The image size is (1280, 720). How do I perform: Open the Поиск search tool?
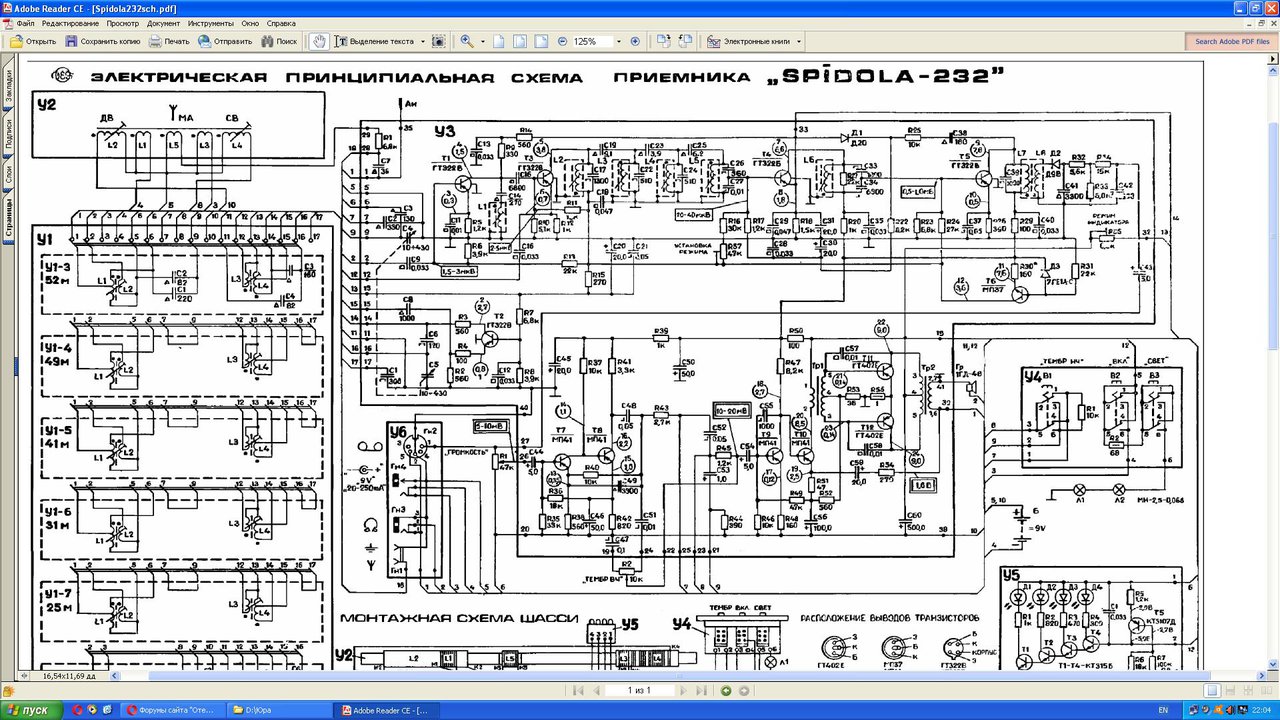[x=280, y=41]
